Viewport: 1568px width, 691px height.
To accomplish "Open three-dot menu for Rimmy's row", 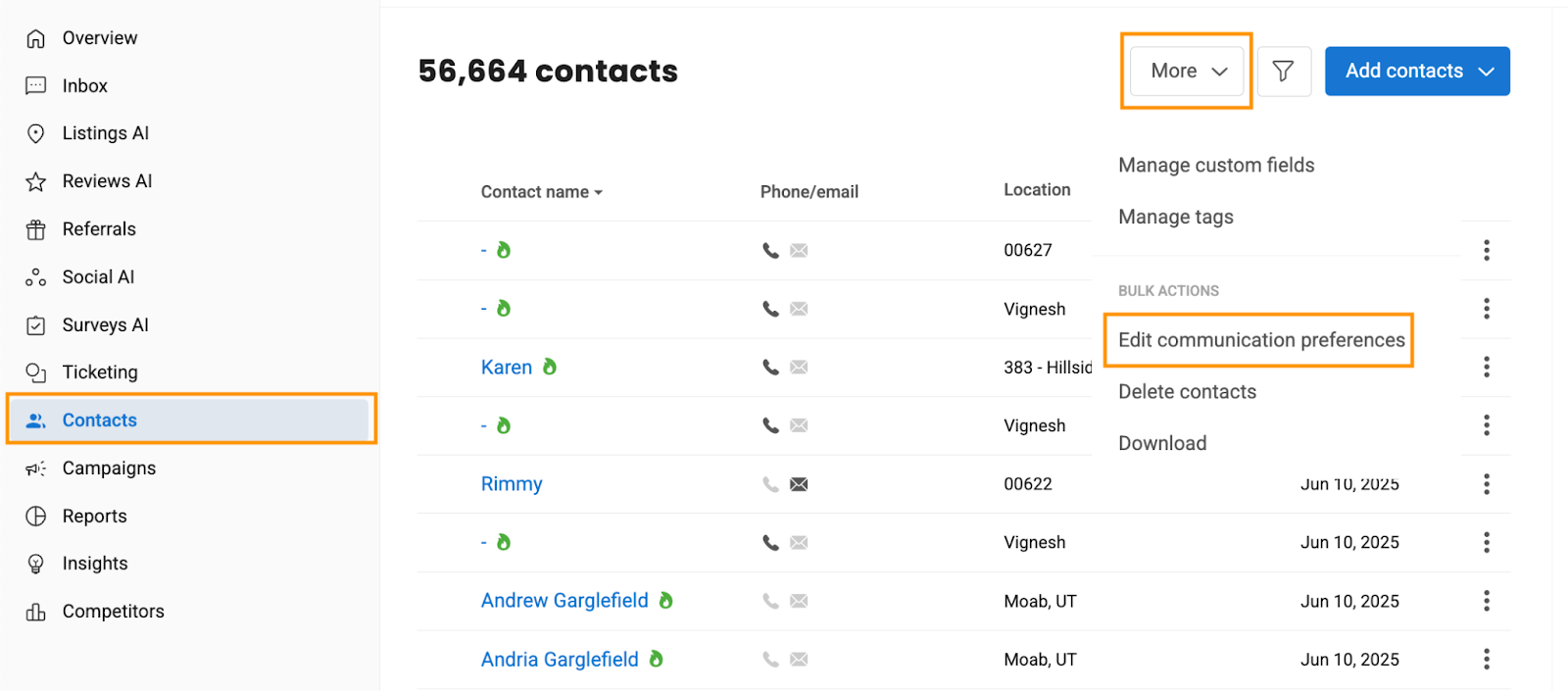I will pos(1486,484).
